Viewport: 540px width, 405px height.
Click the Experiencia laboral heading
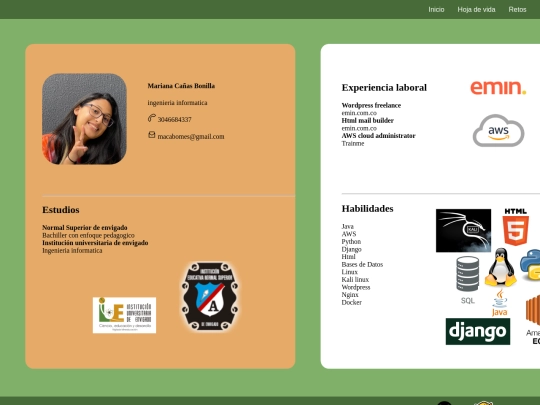click(x=384, y=87)
